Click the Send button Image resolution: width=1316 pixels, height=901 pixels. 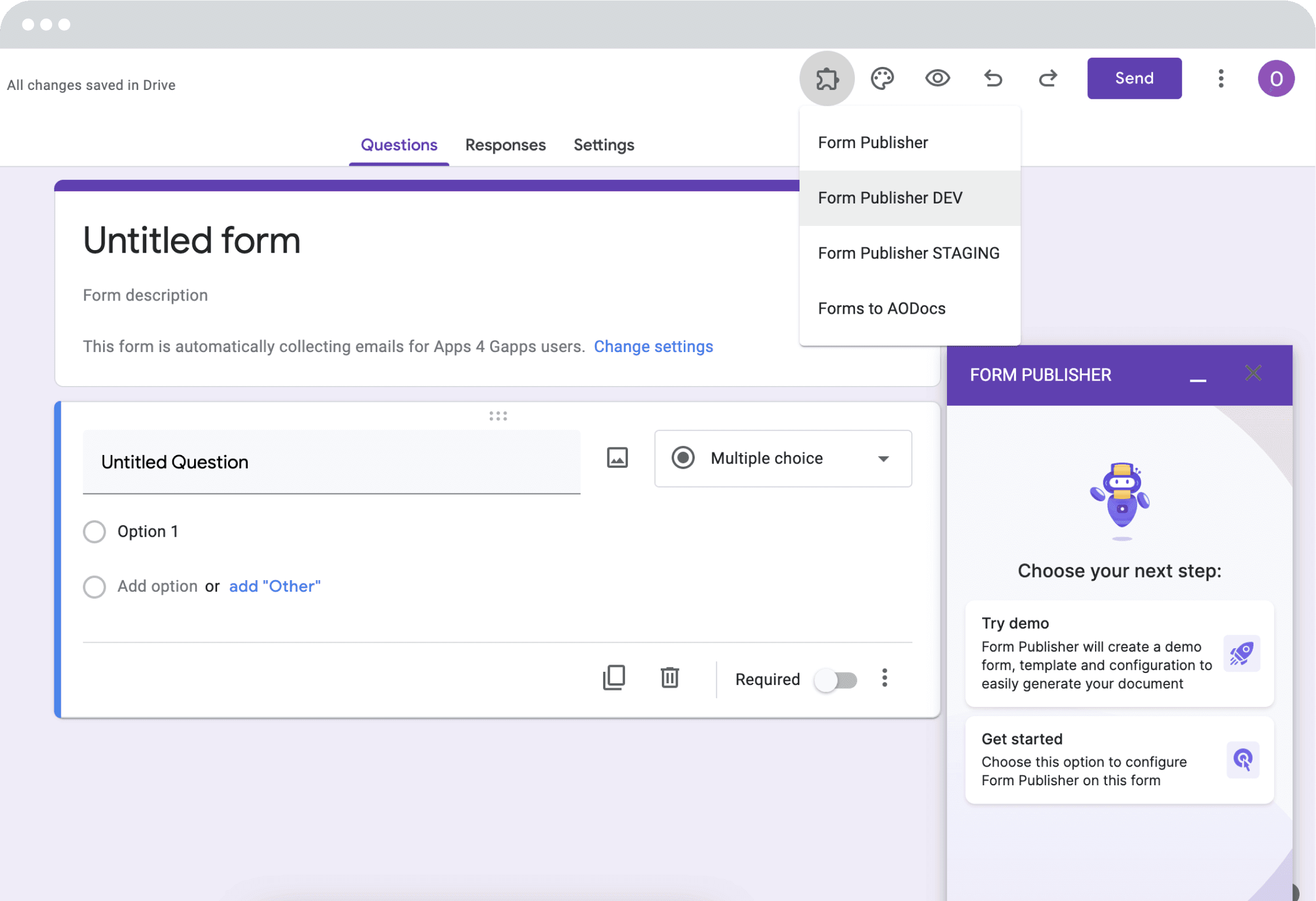(x=1133, y=78)
